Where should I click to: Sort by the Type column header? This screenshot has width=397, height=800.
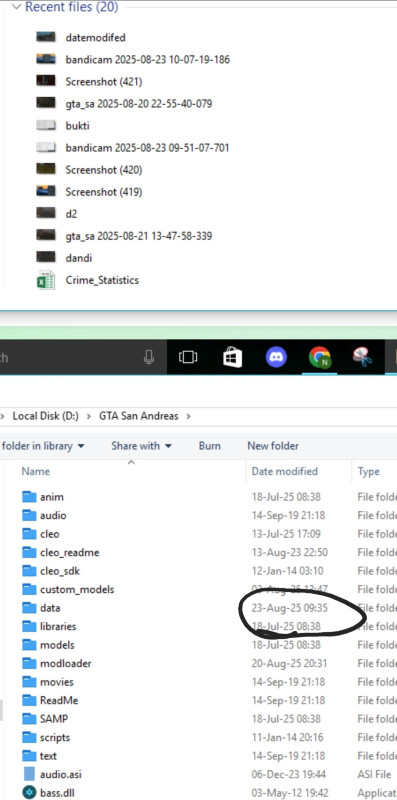368,471
